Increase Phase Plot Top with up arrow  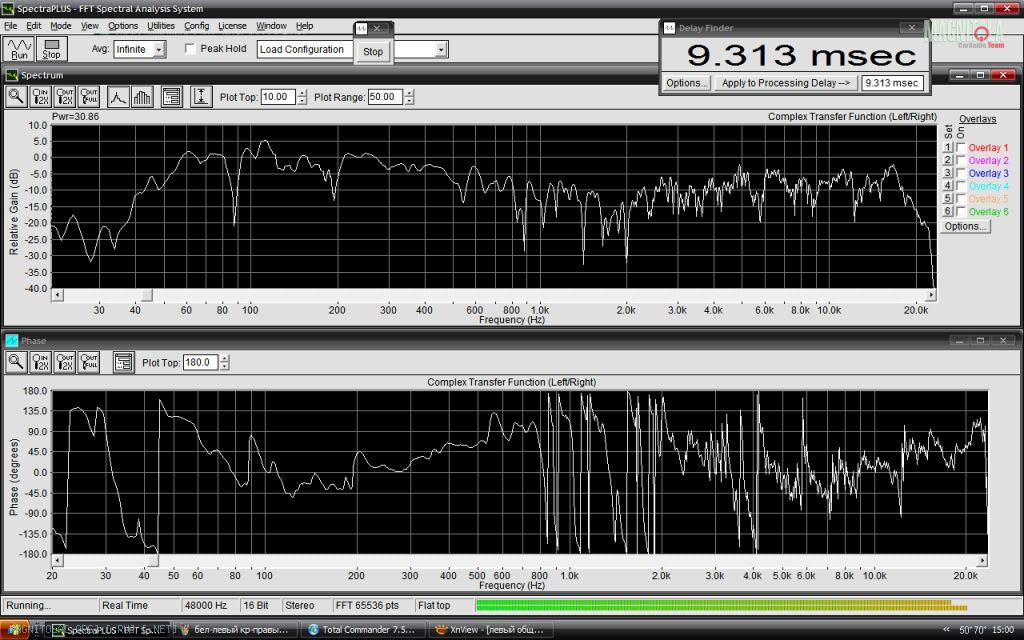225,359
